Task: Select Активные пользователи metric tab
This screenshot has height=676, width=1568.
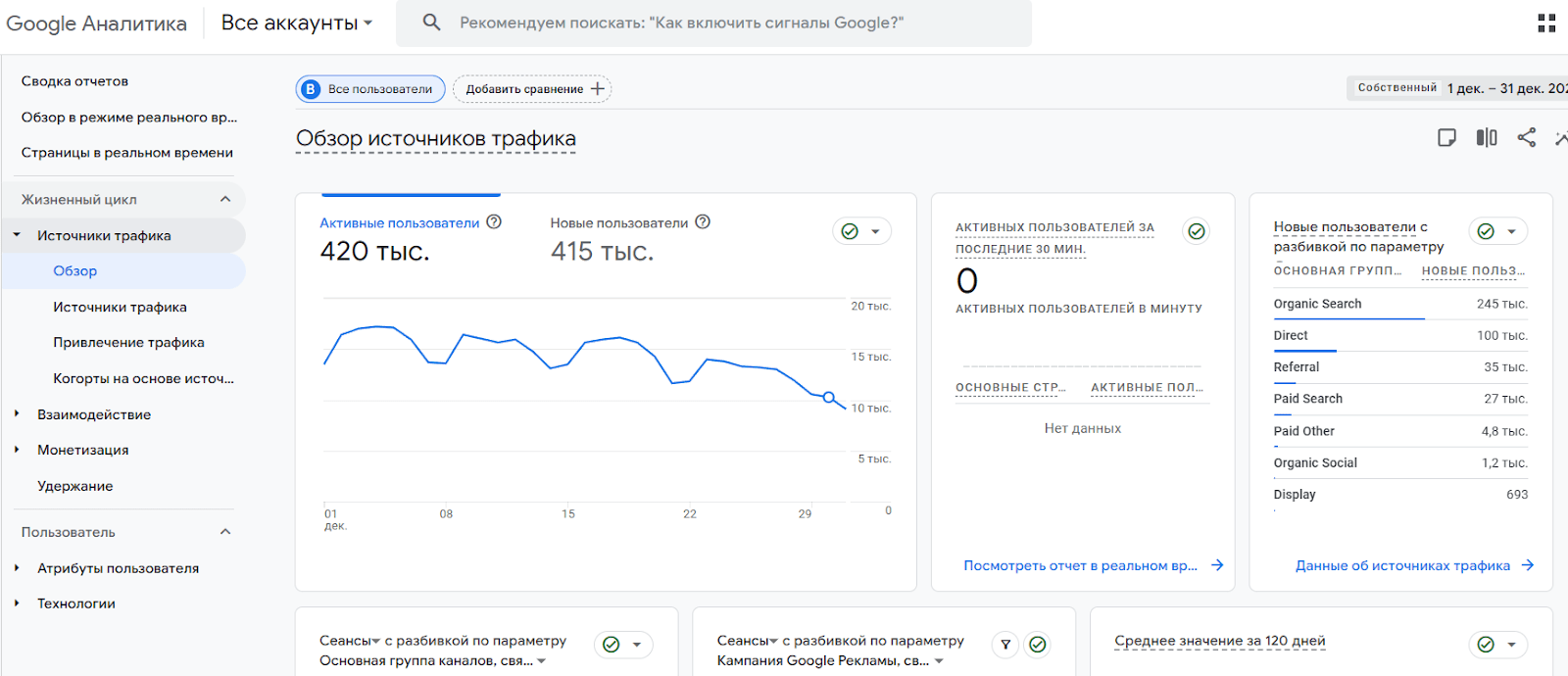Action: 412,239
